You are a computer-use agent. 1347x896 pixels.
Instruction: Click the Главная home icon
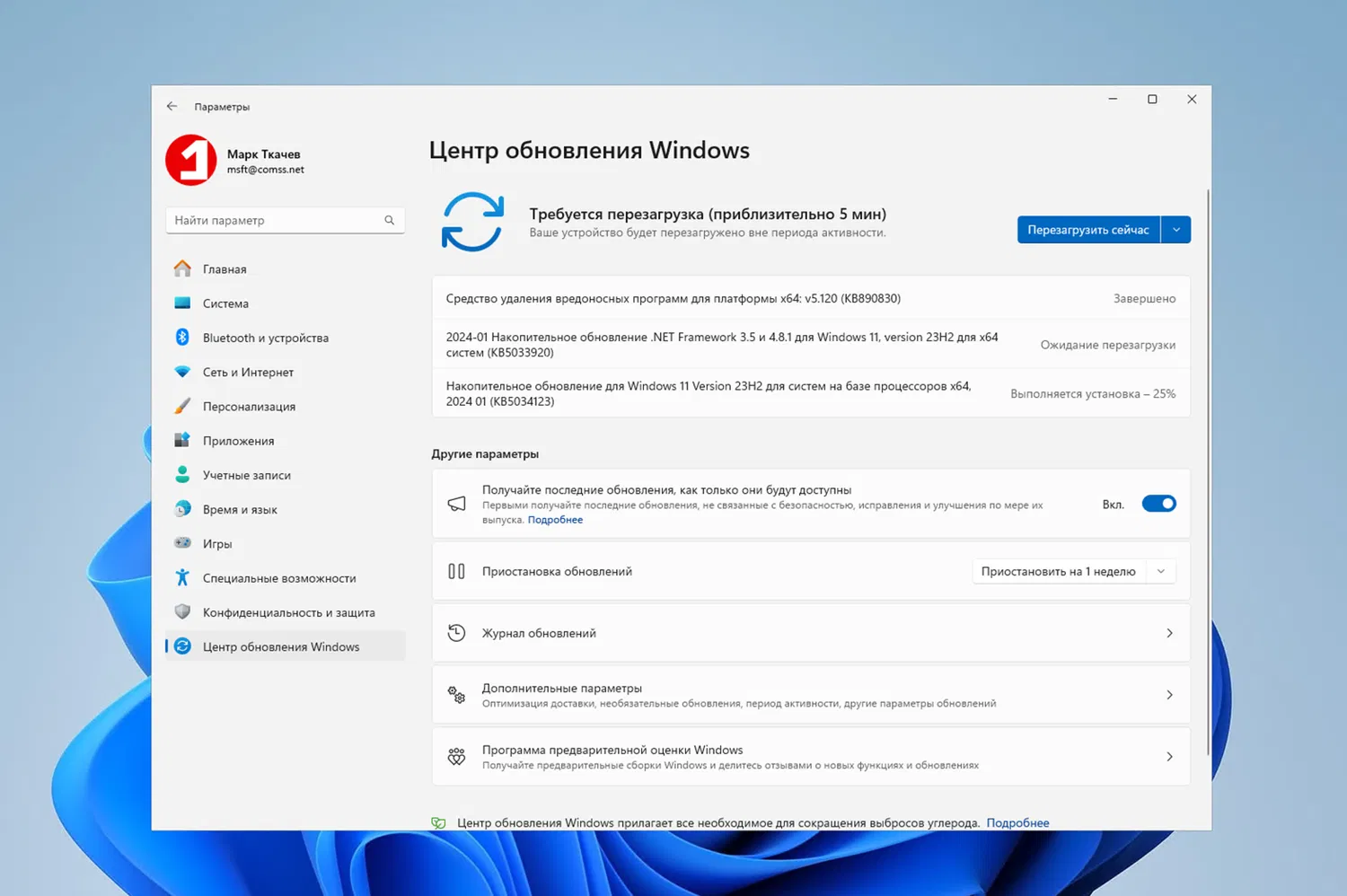pos(182,268)
